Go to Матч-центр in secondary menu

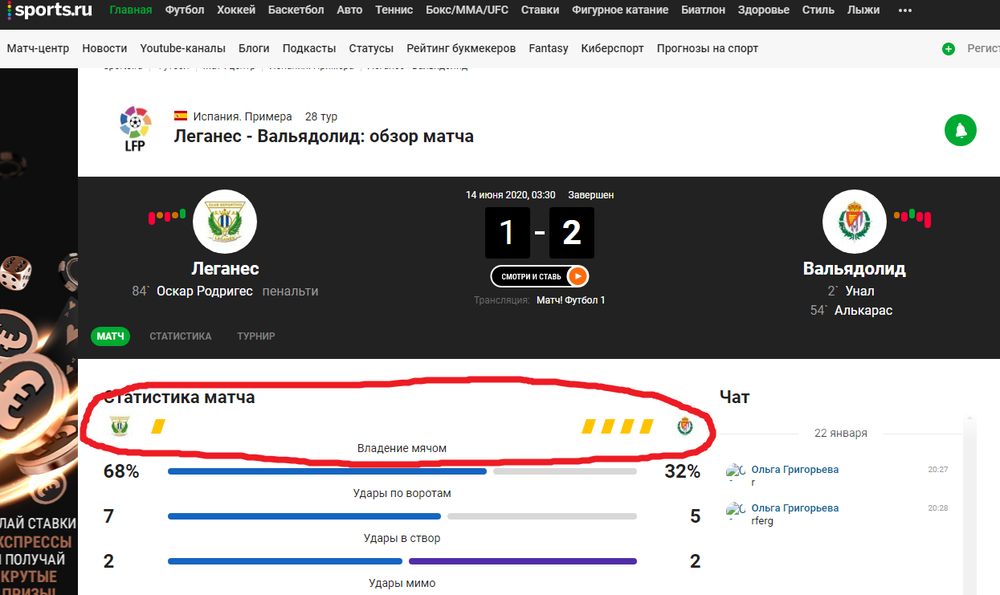click(38, 48)
